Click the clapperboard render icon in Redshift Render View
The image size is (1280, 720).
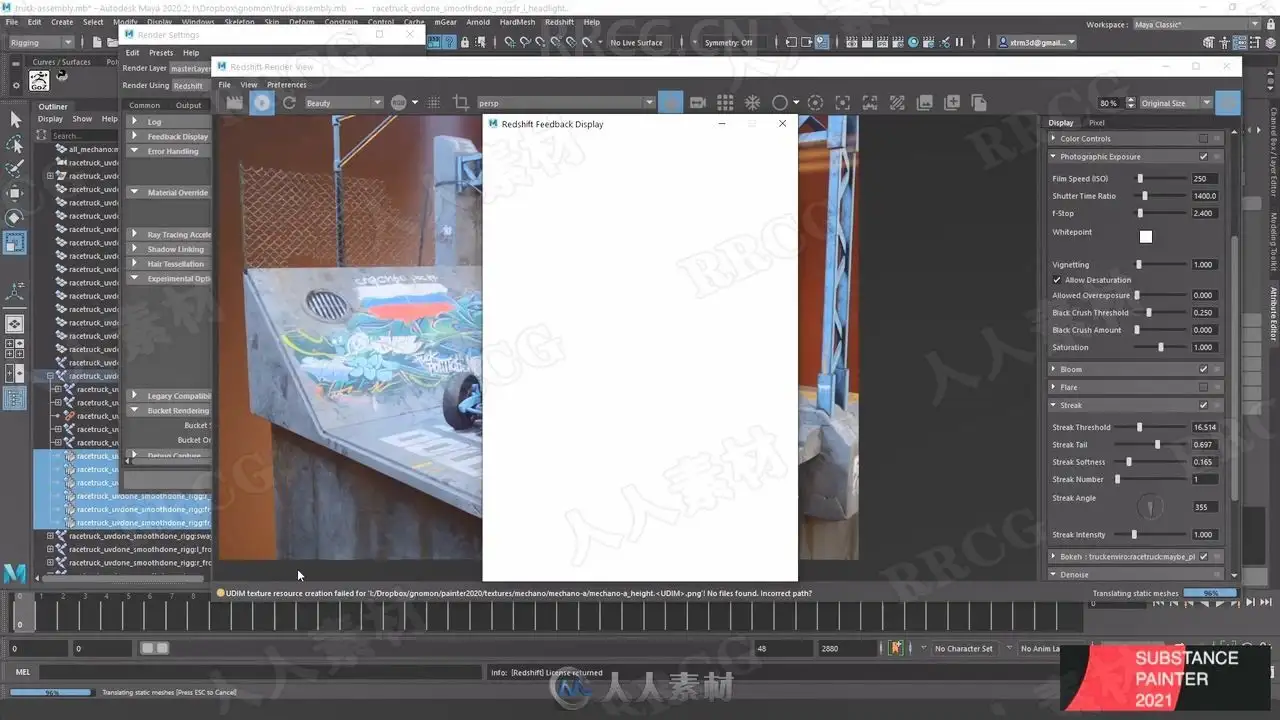[x=235, y=102]
